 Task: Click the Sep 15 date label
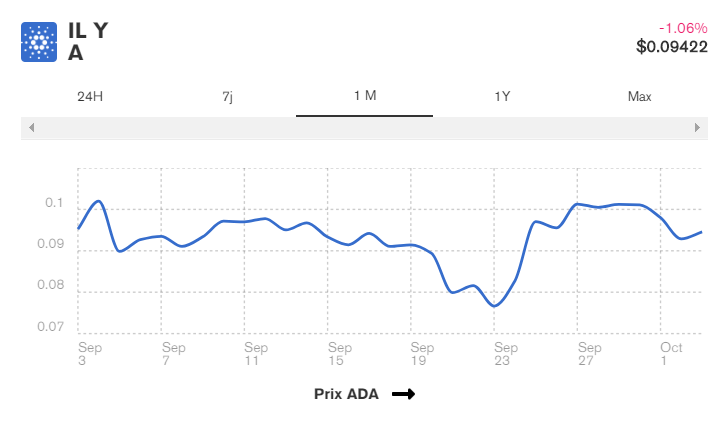click(339, 354)
